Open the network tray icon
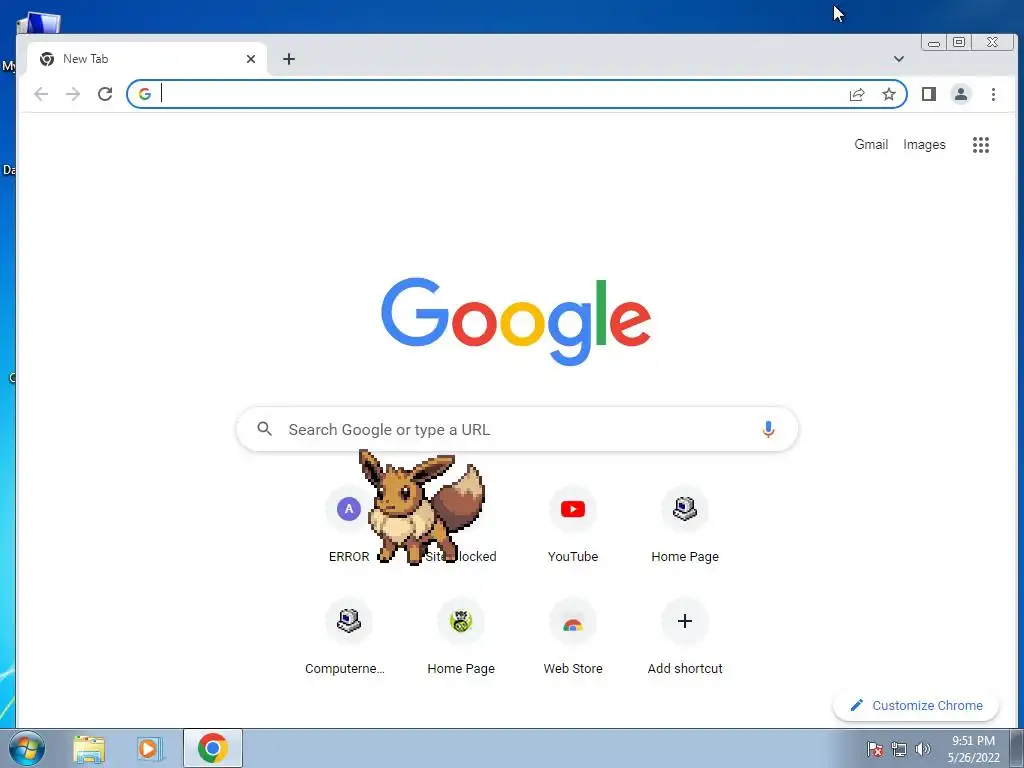This screenshot has width=1024, height=768. pyautogui.click(x=899, y=749)
